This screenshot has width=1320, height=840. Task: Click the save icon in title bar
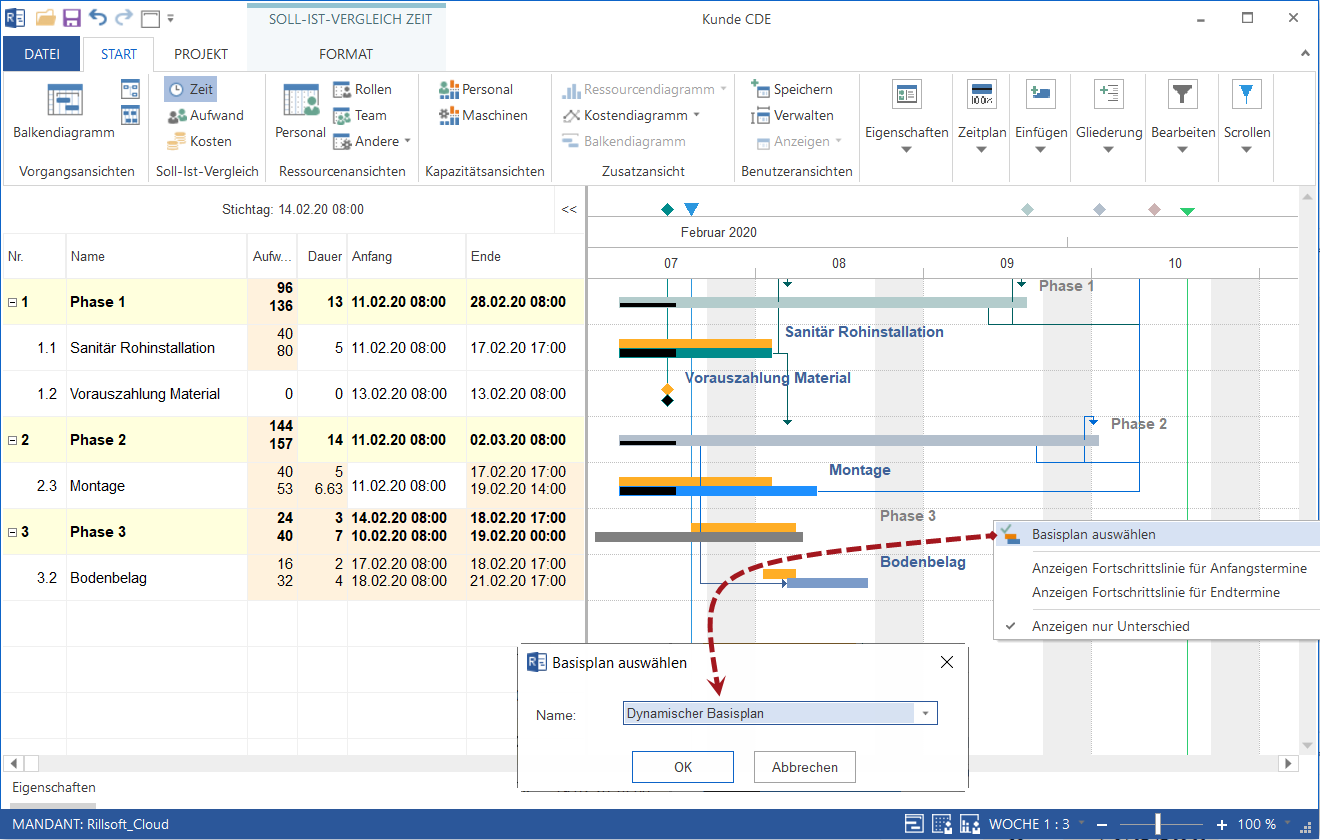72,18
